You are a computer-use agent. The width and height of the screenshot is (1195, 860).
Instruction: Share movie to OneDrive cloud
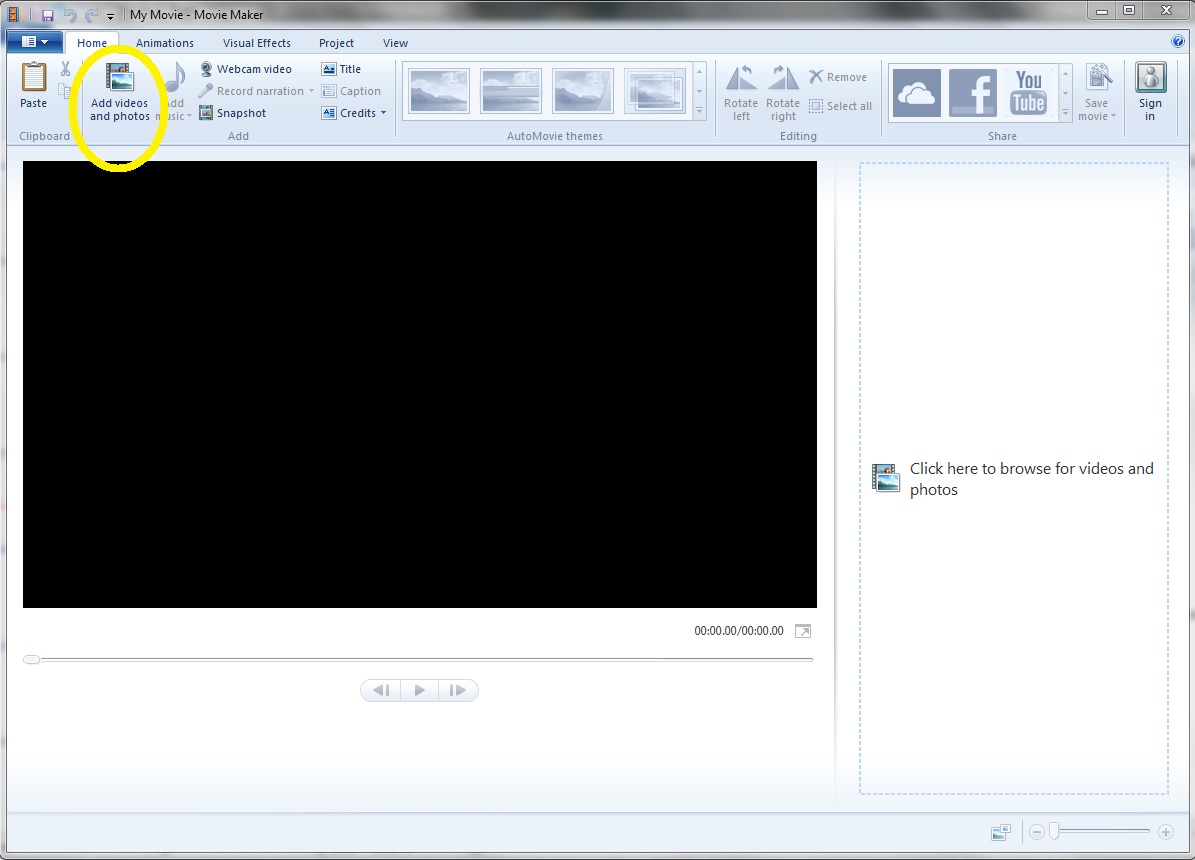916,93
